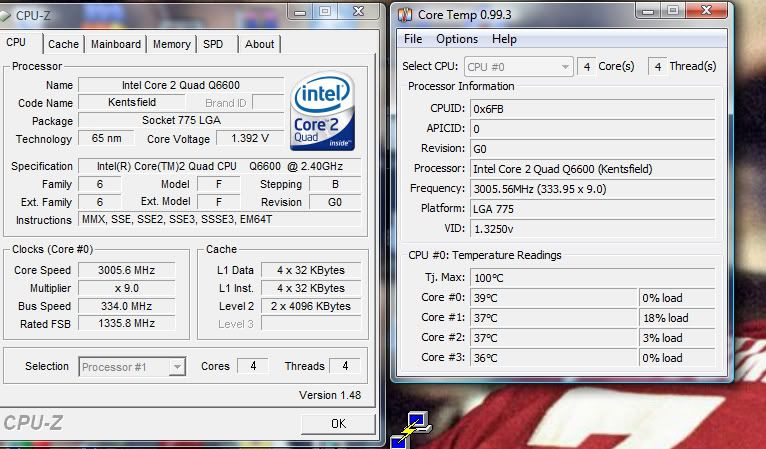Click the Stepping value 'B' in CPU-Z
766x449 pixels.
tap(335, 184)
